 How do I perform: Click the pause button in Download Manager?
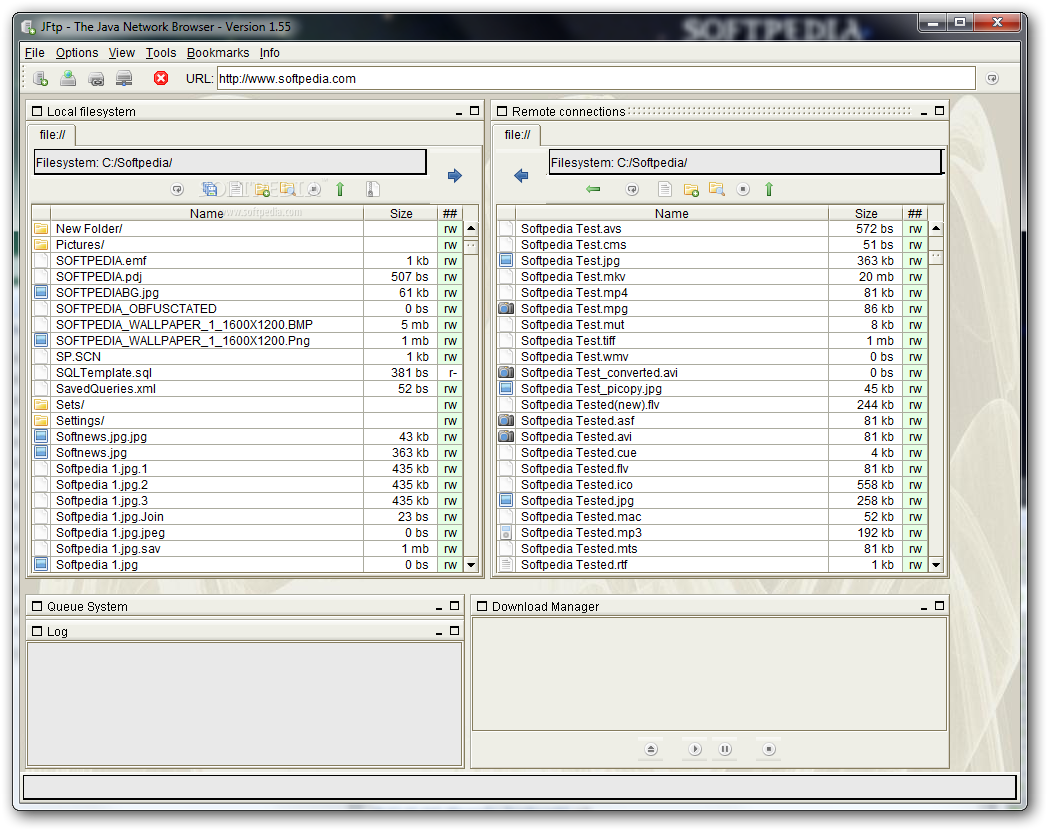pos(725,749)
